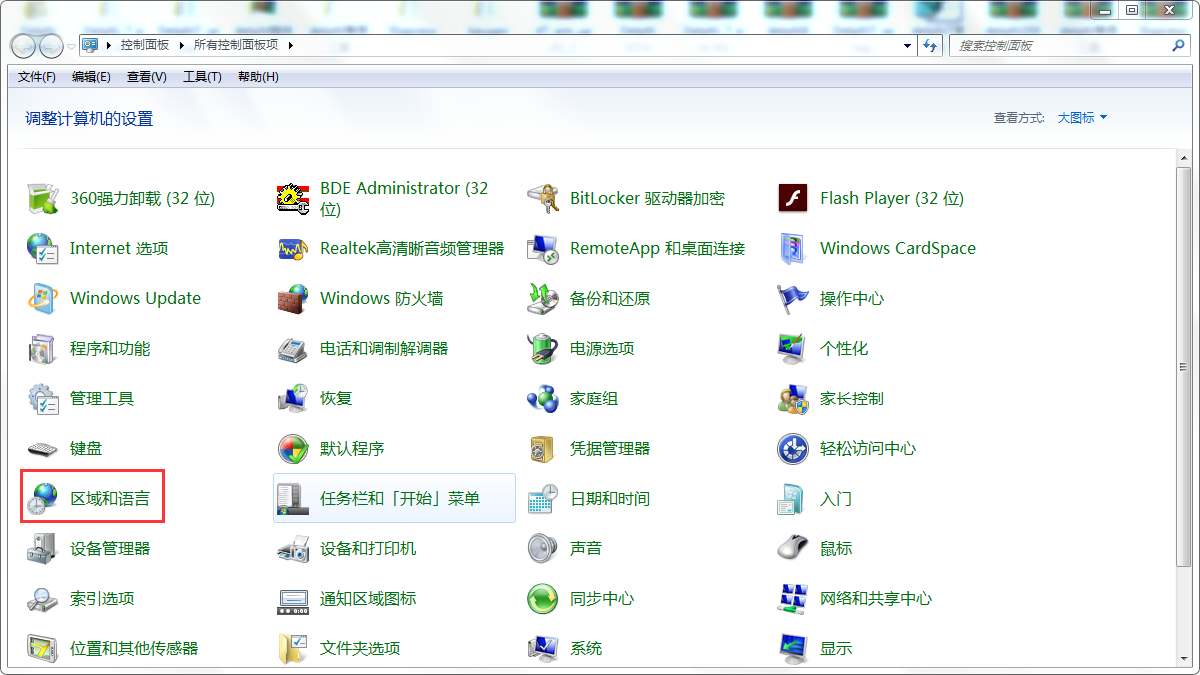
Task: Open the 声音 link
Action: pyautogui.click(x=586, y=548)
